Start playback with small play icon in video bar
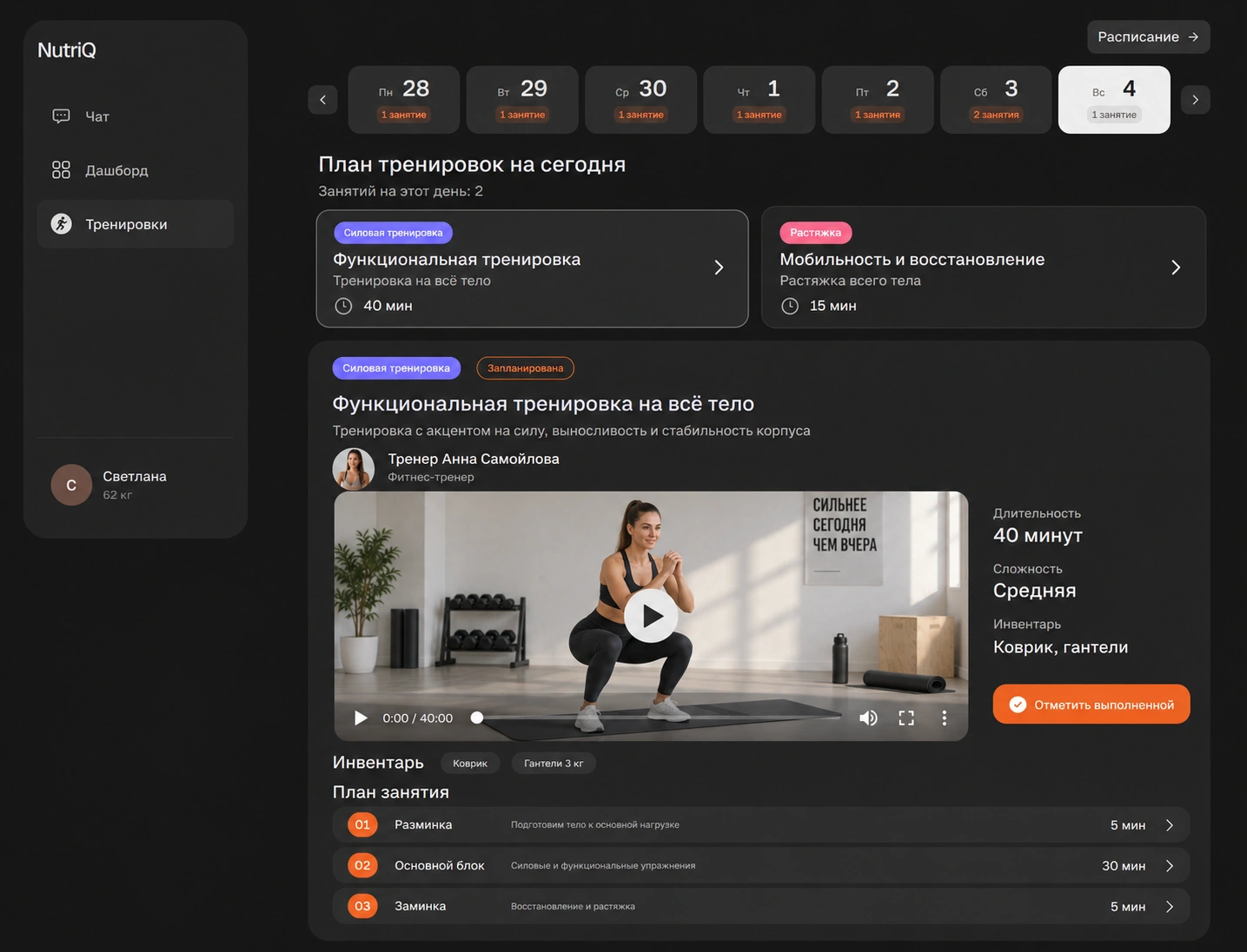This screenshot has height=952, width=1247. point(361,718)
